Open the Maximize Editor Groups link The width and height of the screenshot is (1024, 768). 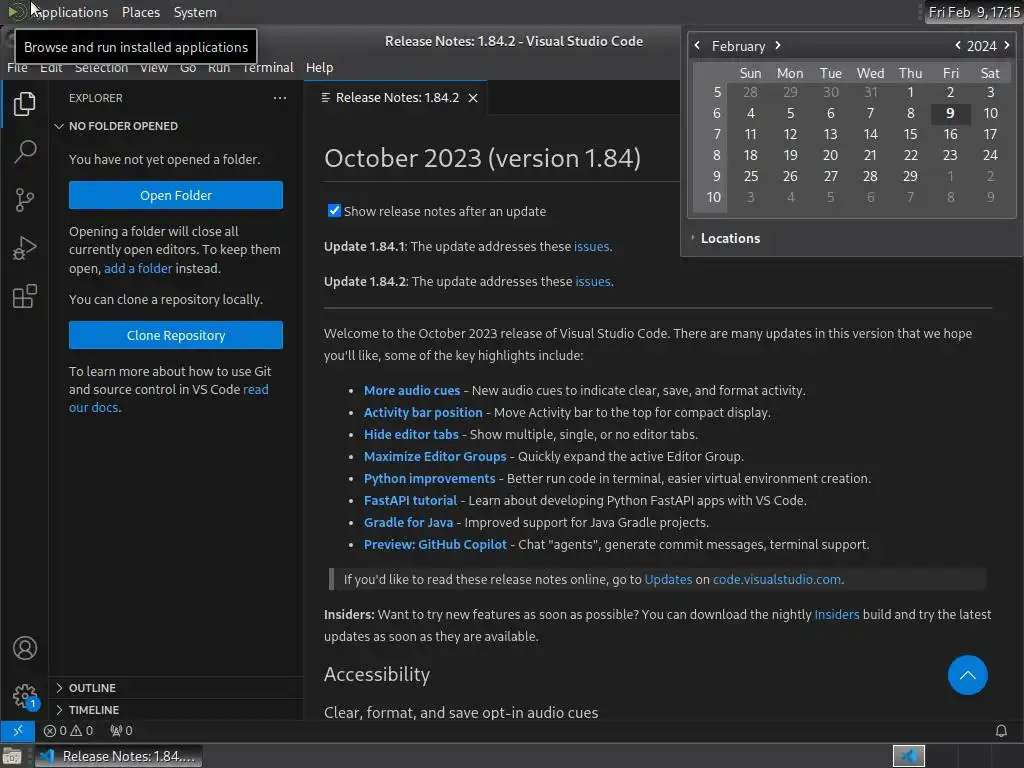435,456
